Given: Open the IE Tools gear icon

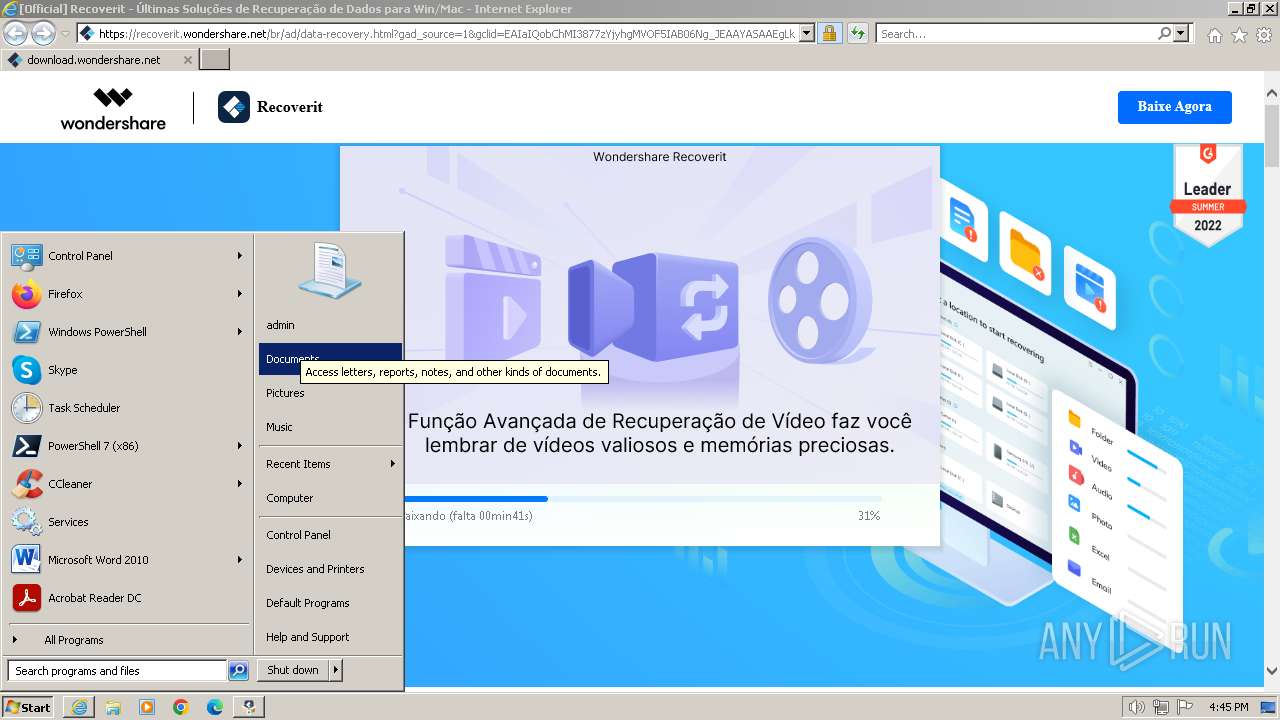Looking at the screenshot, I should [1263, 35].
